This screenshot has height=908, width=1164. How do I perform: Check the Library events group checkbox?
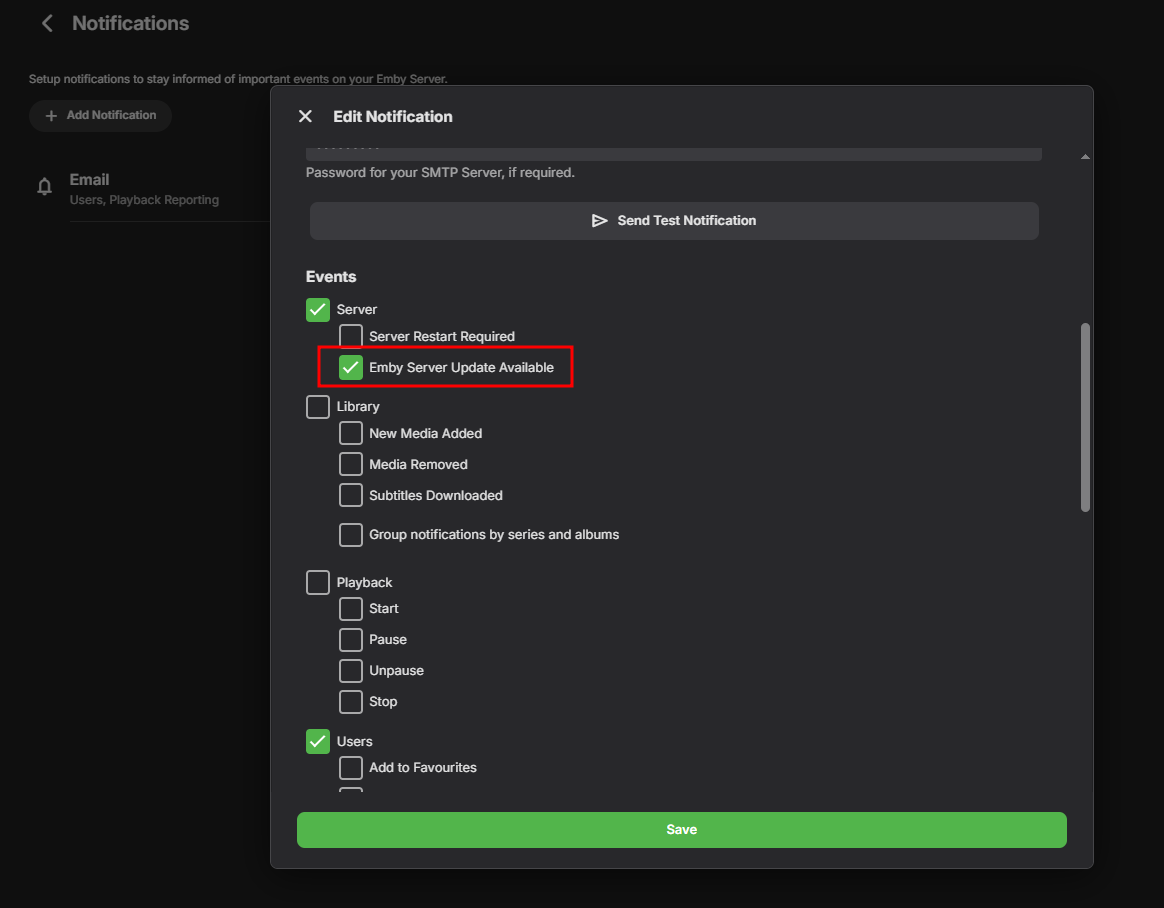(318, 407)
